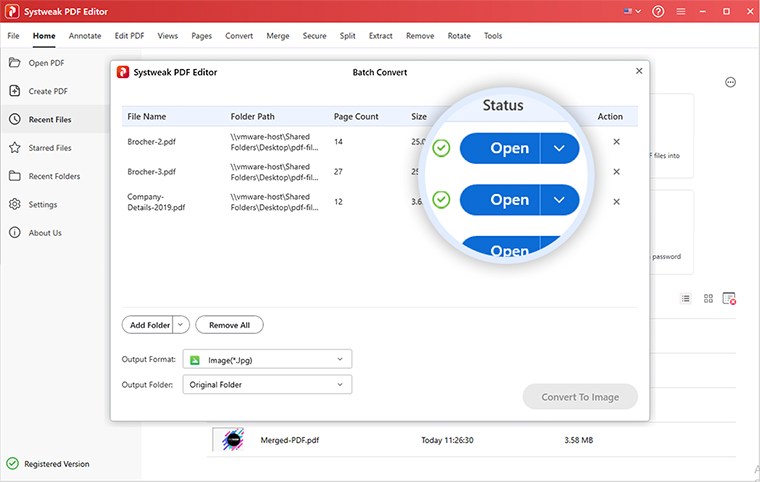The width and height of the screenshot is (760, 482).
Task: Click the Open PDF folder icon
Action: 15,63
